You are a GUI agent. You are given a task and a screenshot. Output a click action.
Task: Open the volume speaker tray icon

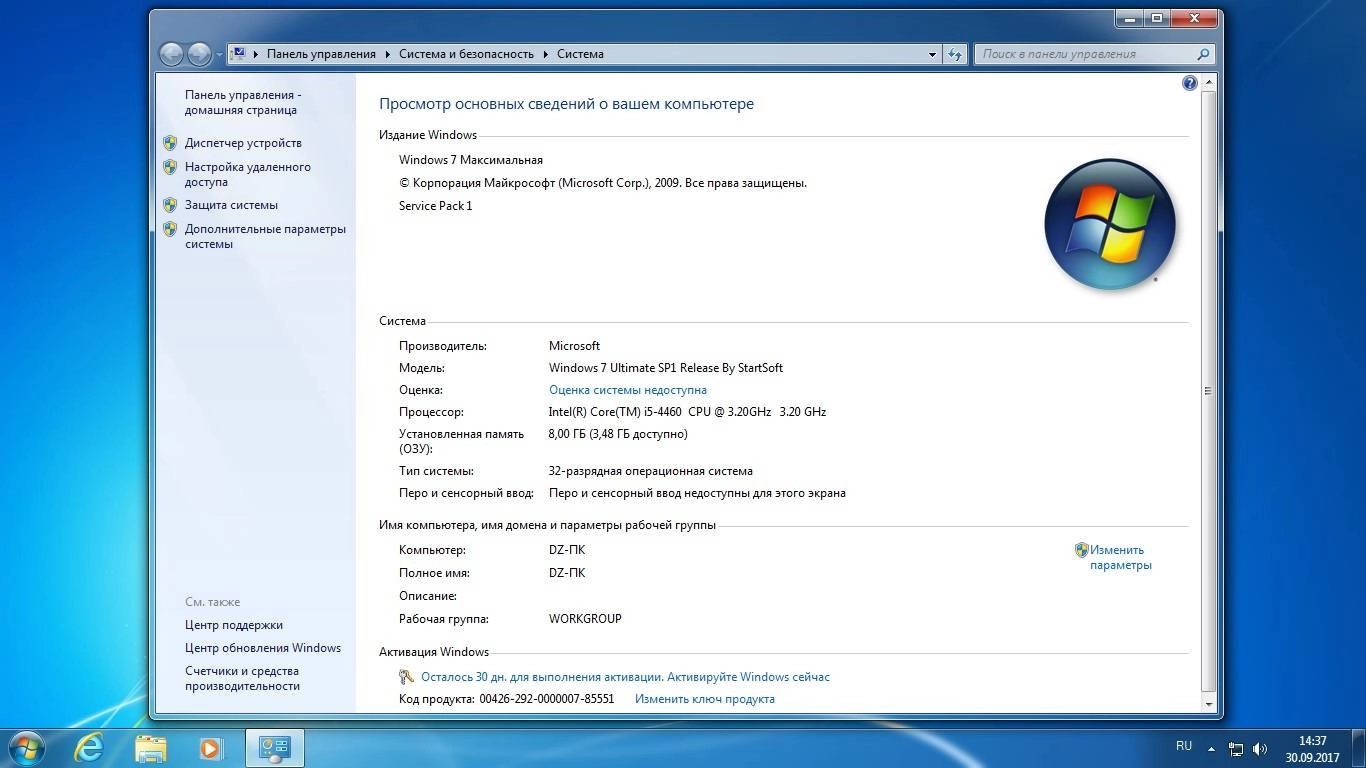tap(1260, 748)
